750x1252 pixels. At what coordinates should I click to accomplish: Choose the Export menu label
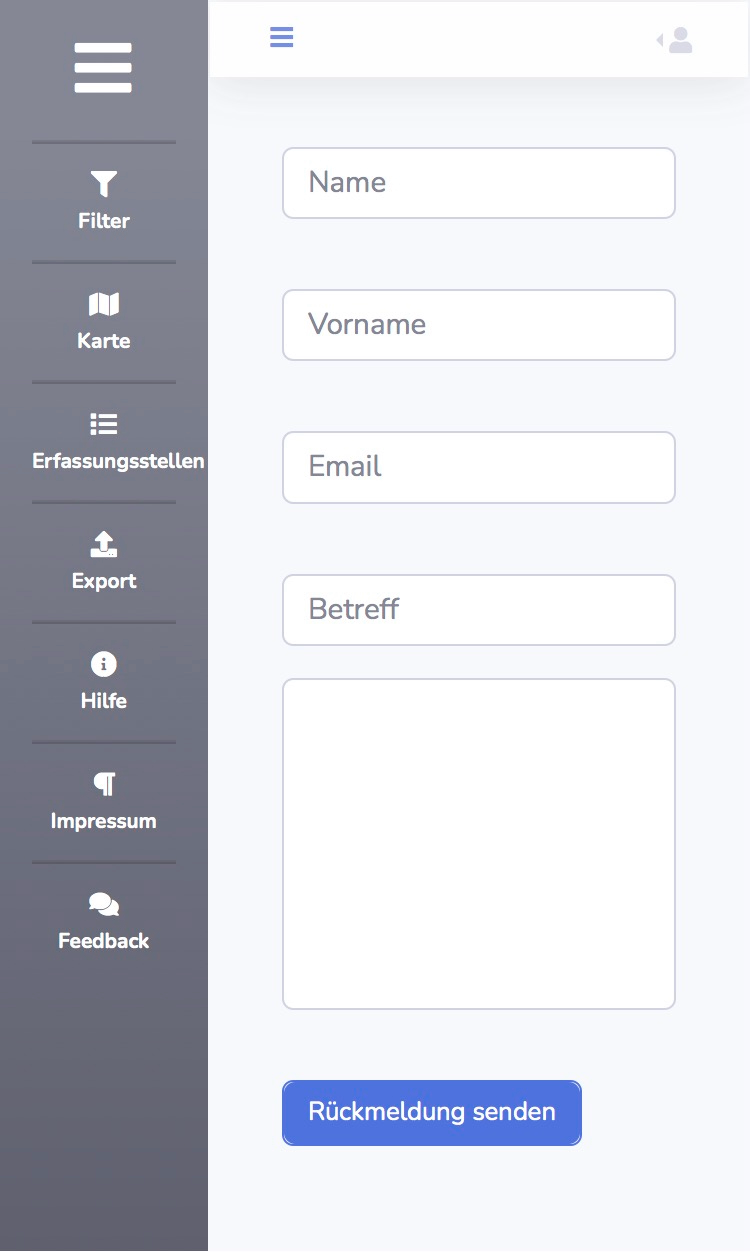click(104, 581)
